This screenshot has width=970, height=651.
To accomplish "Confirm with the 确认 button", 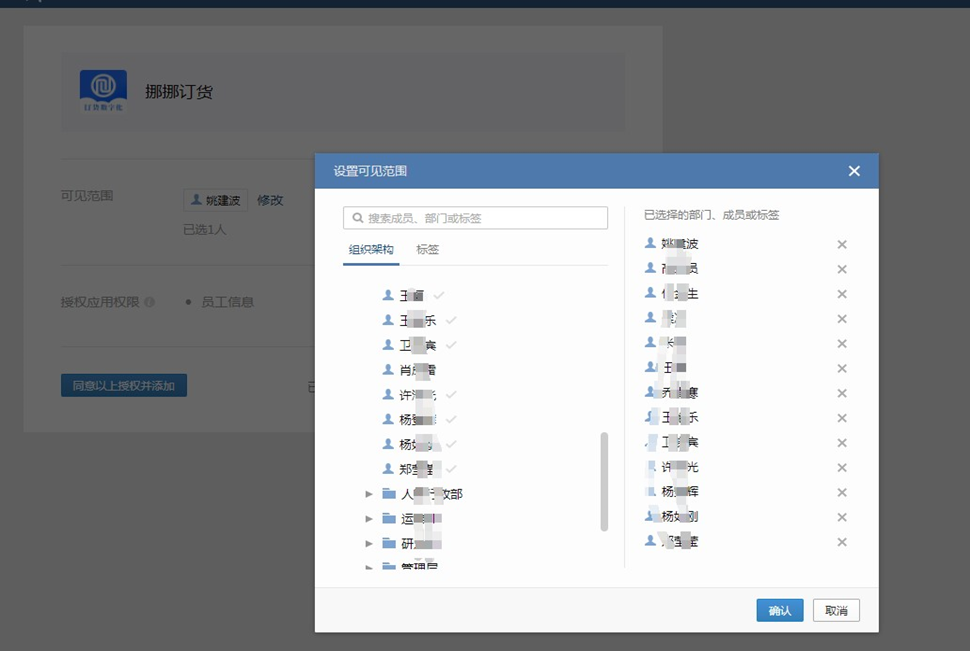I will click(x=779, y=610).
